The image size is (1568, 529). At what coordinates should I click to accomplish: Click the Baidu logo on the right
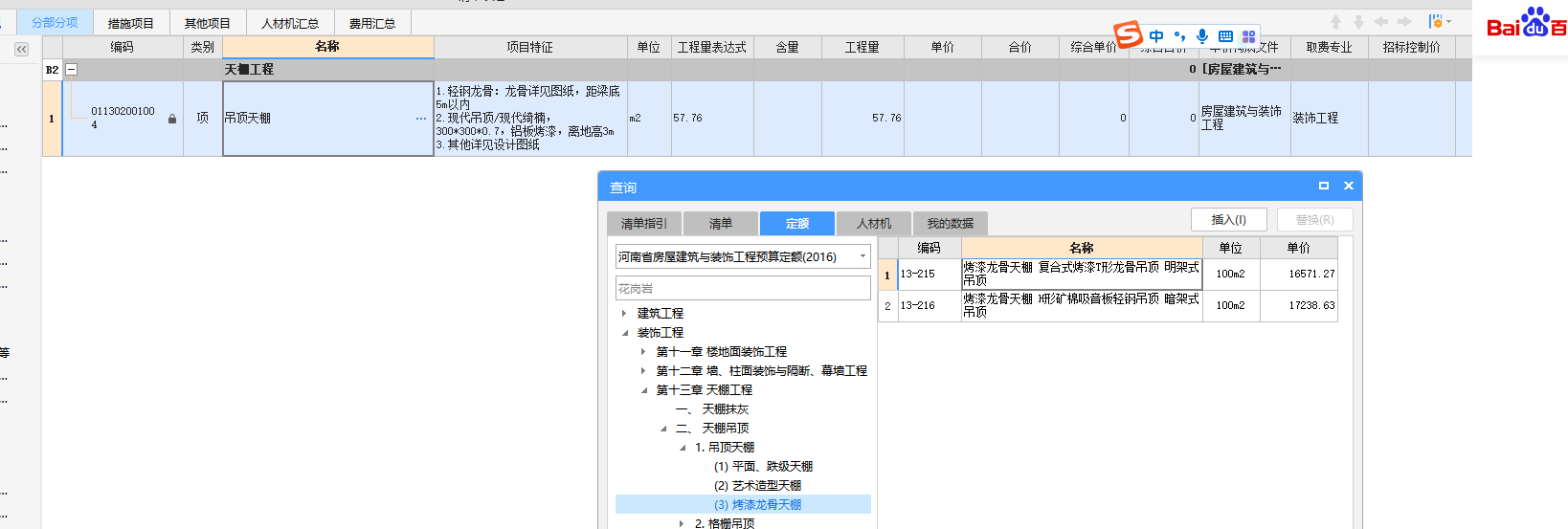tap(1526, 23)
